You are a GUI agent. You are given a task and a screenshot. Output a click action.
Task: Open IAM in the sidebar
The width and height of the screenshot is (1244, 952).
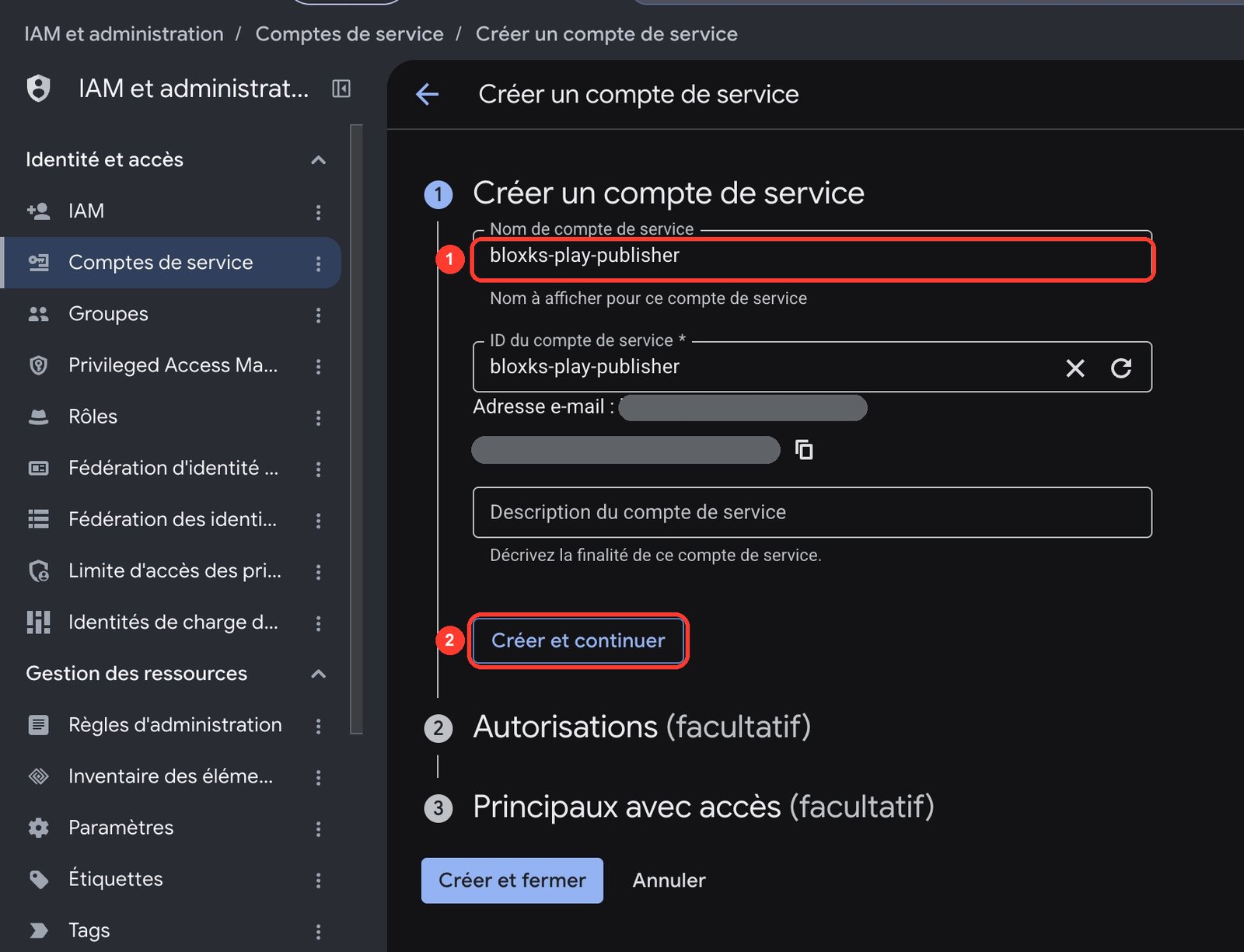coord(171,211)
